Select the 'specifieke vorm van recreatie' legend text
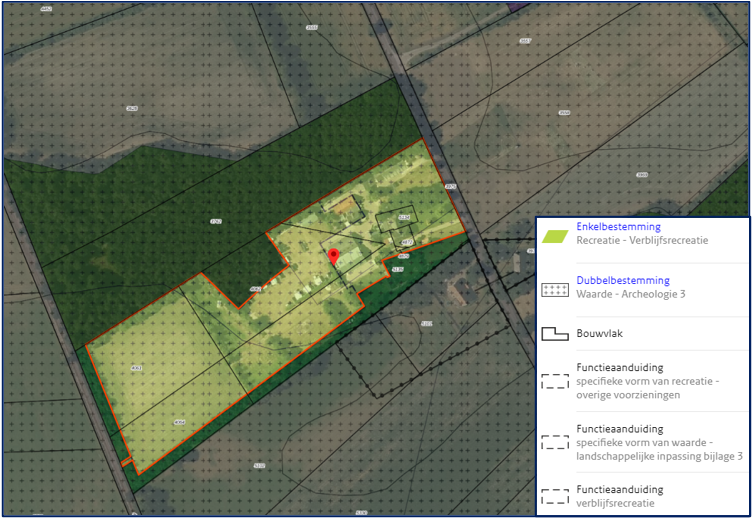Screen dimensions: 752x518 point(645,381)
